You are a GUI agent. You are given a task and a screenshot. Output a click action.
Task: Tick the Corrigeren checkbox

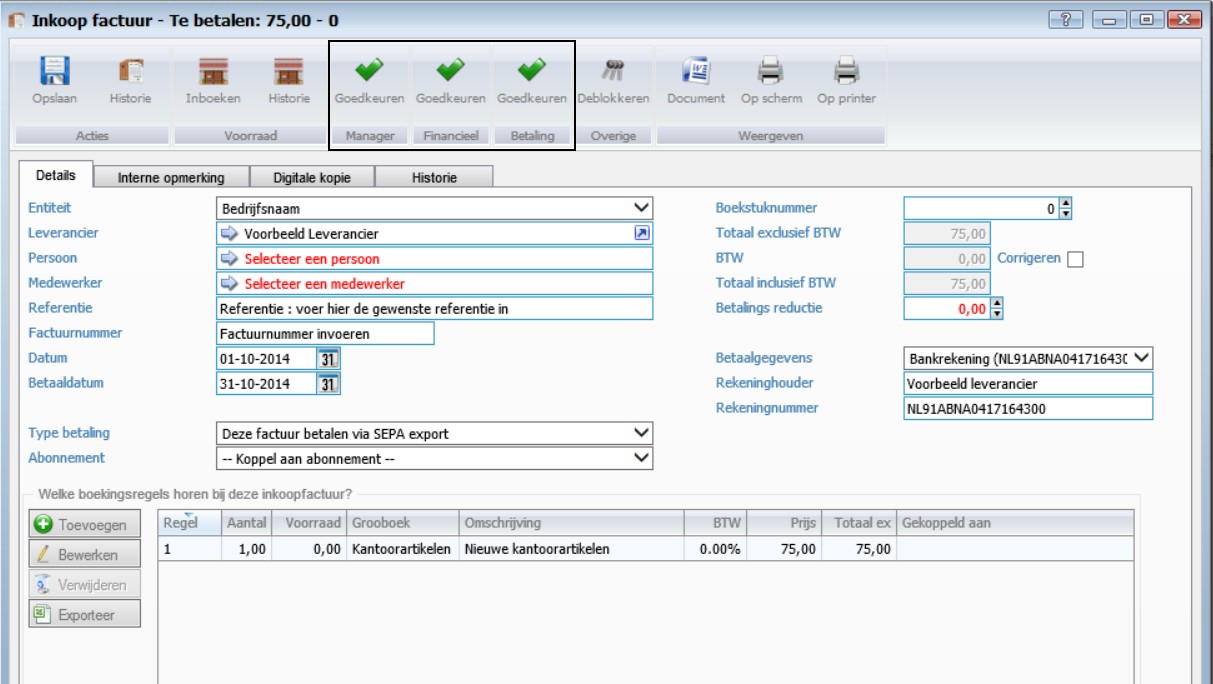click(x=1075, y=259)
